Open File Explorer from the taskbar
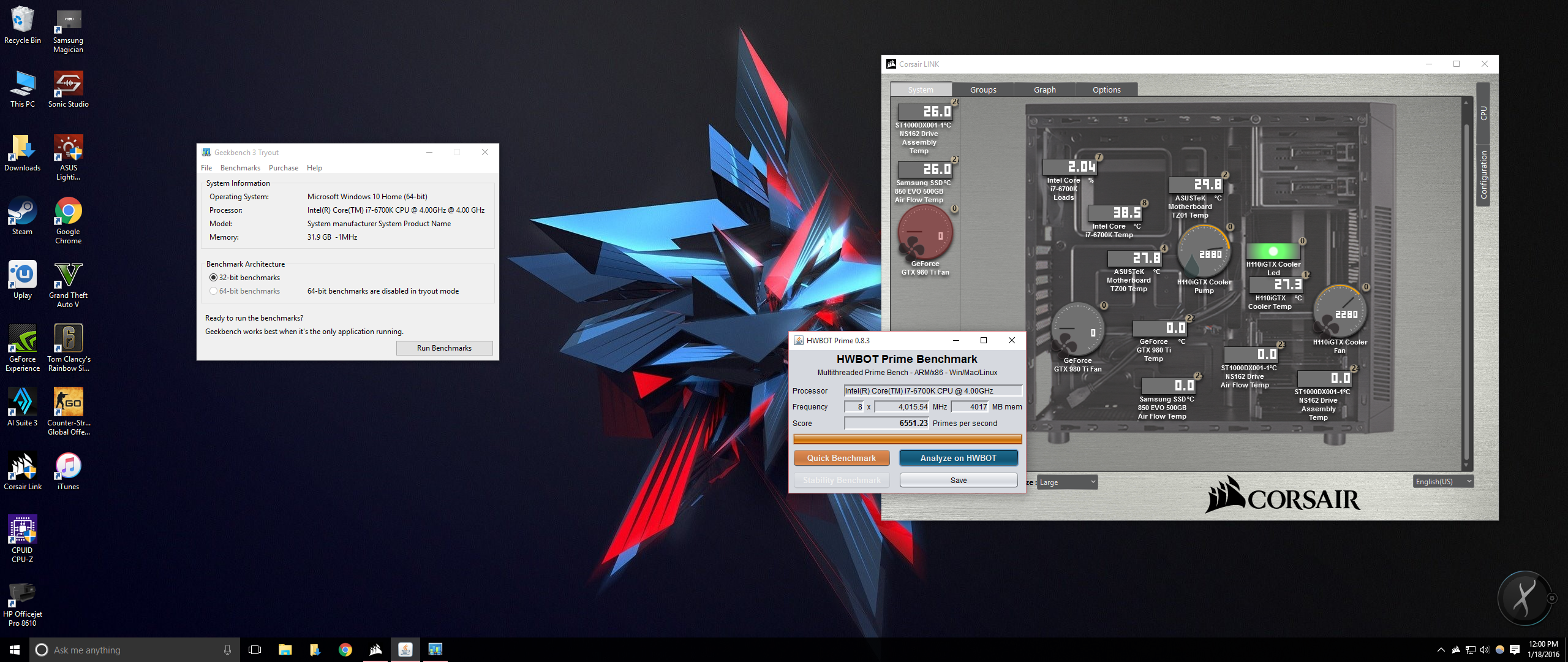The image size is (1568, 662). [x=285, y=650]
